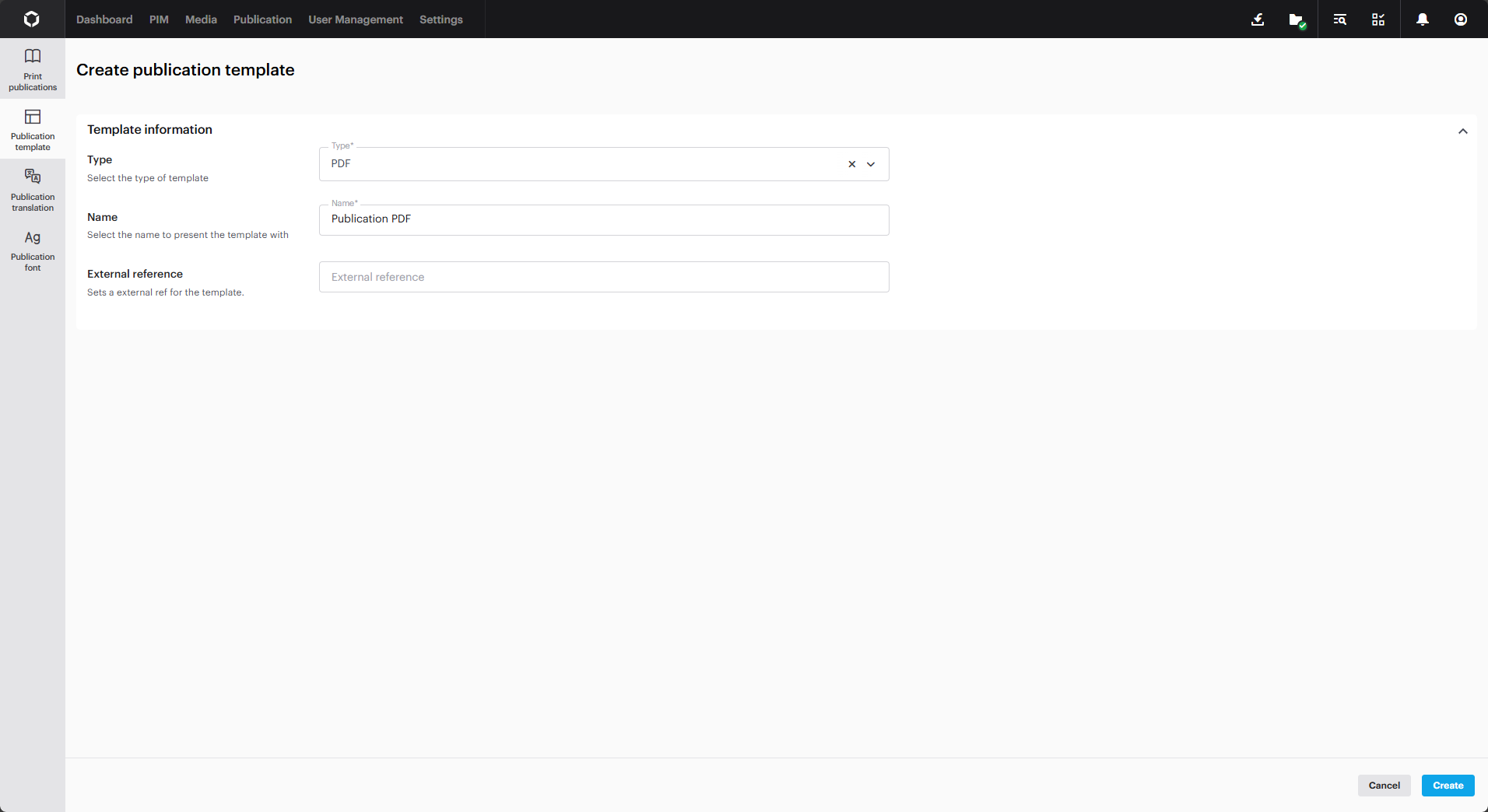Open the task overview grid icon
This screenshot has width=1488, height=812.
click(x=1377, y=19)
